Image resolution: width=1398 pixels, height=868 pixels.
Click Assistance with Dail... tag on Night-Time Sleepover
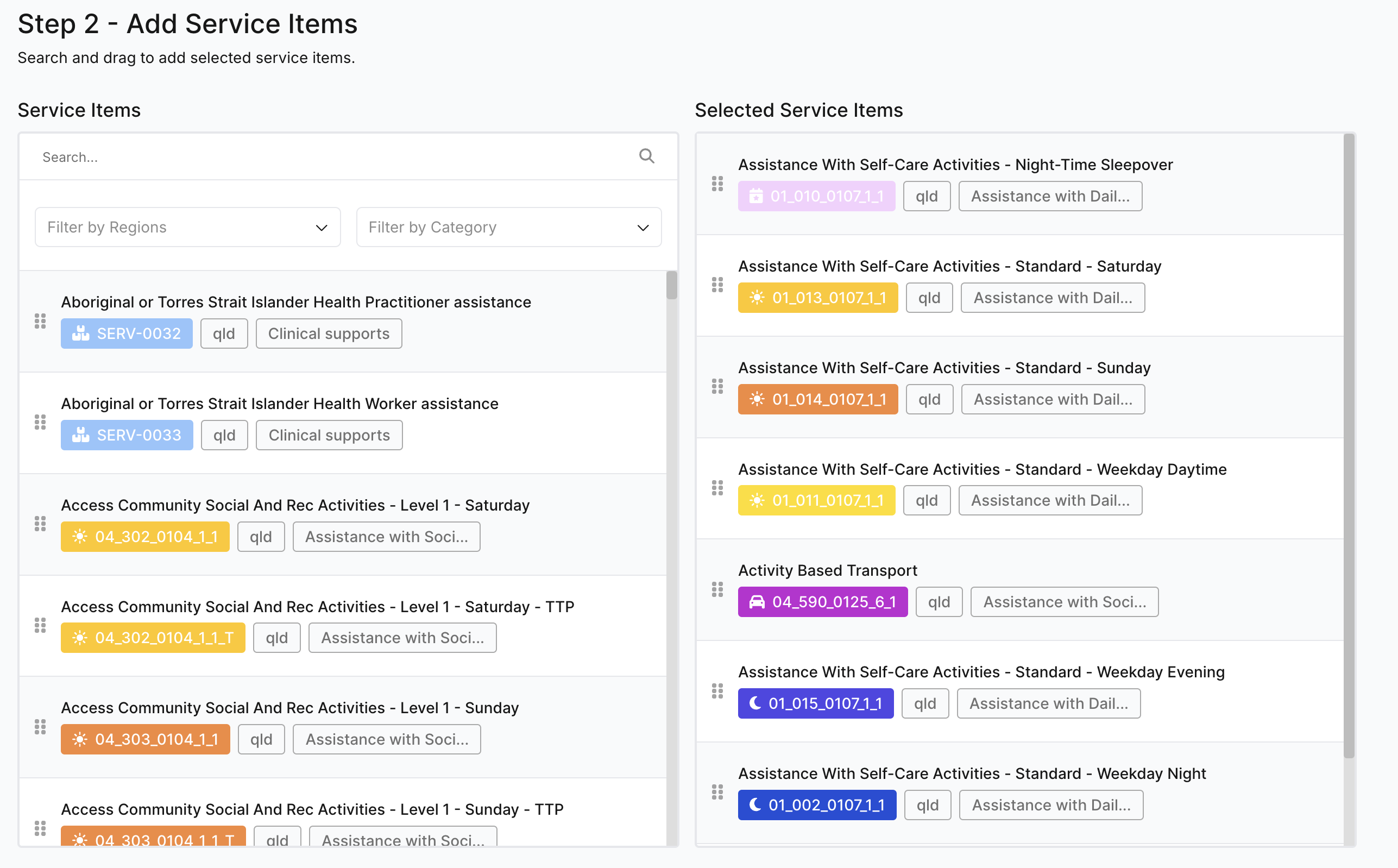click(x=1050, y=196)
